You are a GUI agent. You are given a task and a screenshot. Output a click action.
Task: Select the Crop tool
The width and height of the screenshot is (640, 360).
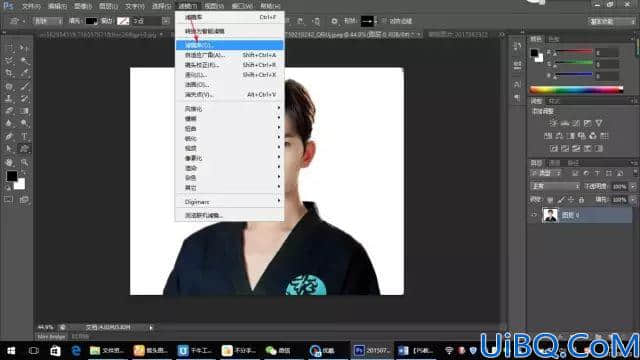click(9, 73)
